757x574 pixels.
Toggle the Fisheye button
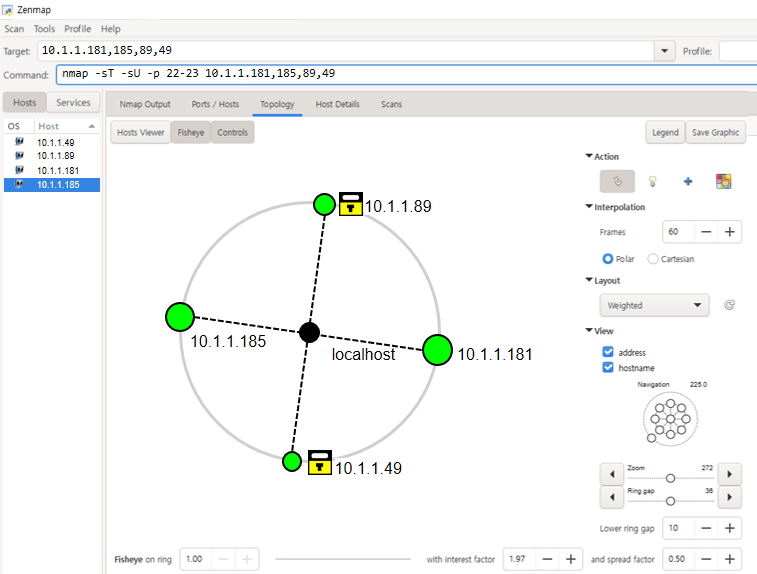coord(191,132)
